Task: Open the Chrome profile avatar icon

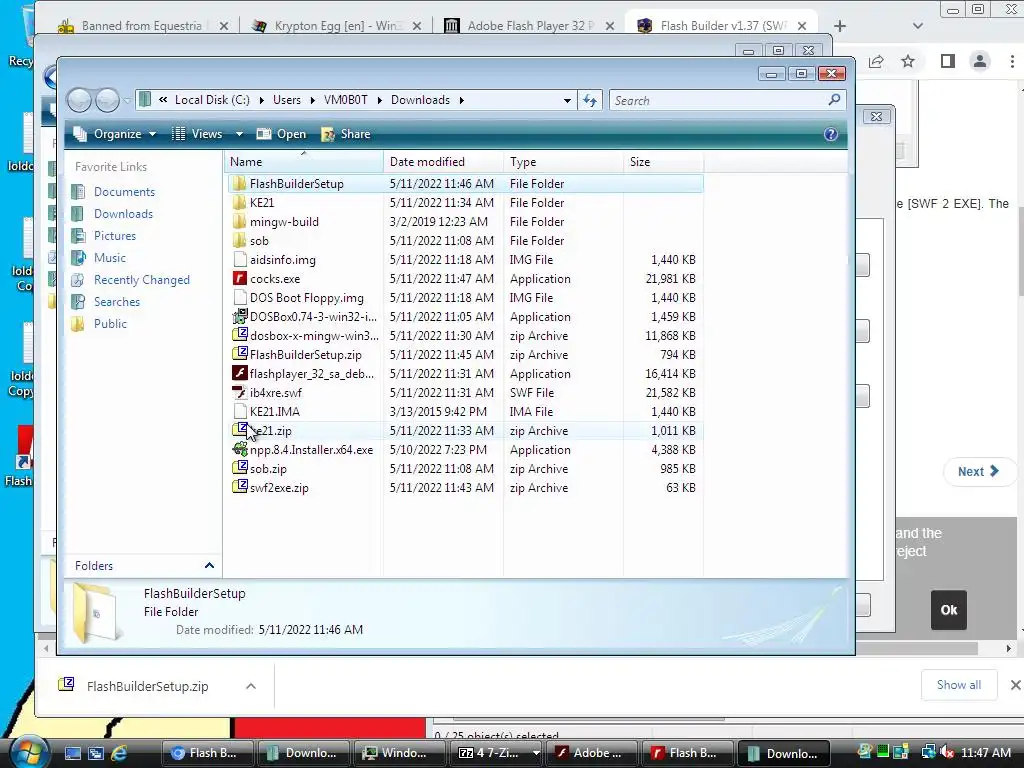Action: 980,61
